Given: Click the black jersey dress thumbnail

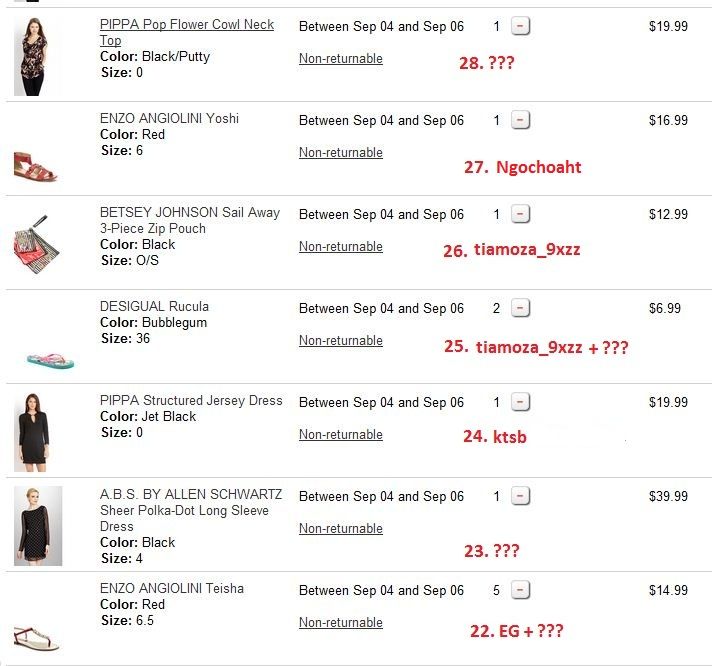Looking at the screenshot, I should pyautogui.click(x=37, y=431).
